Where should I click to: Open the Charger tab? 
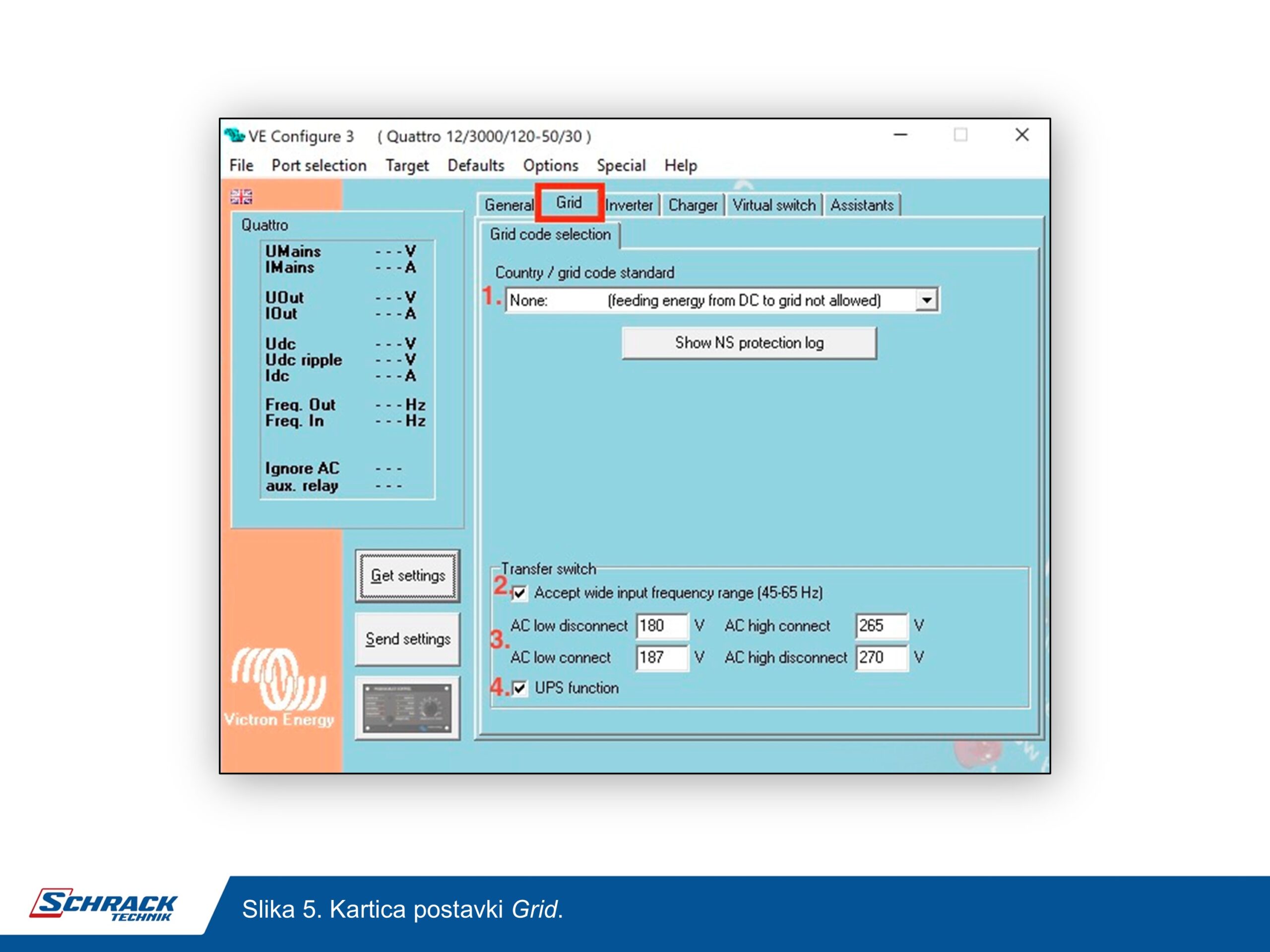pyautogui.click(x=693, y=205)
